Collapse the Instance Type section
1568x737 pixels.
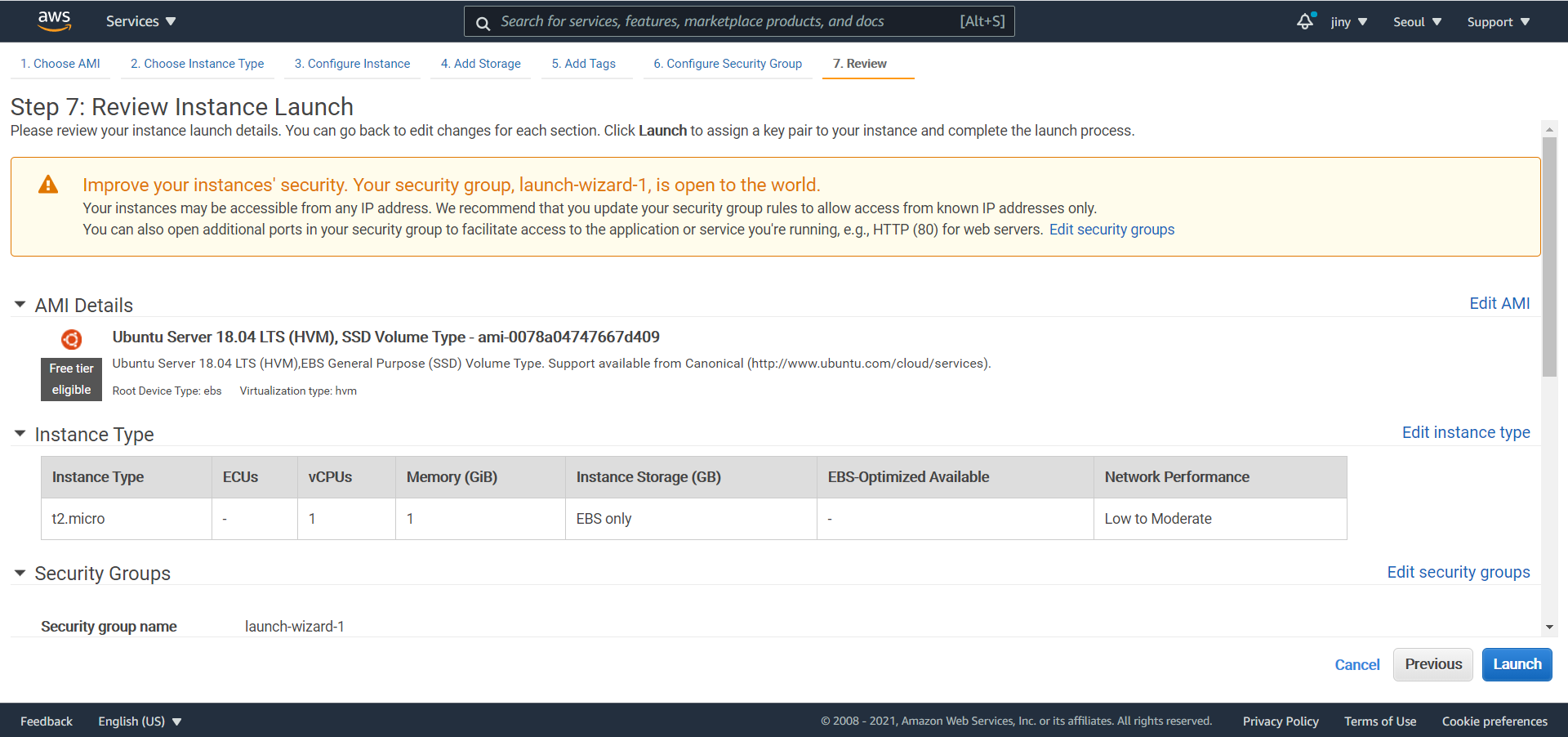coord(20,434)
